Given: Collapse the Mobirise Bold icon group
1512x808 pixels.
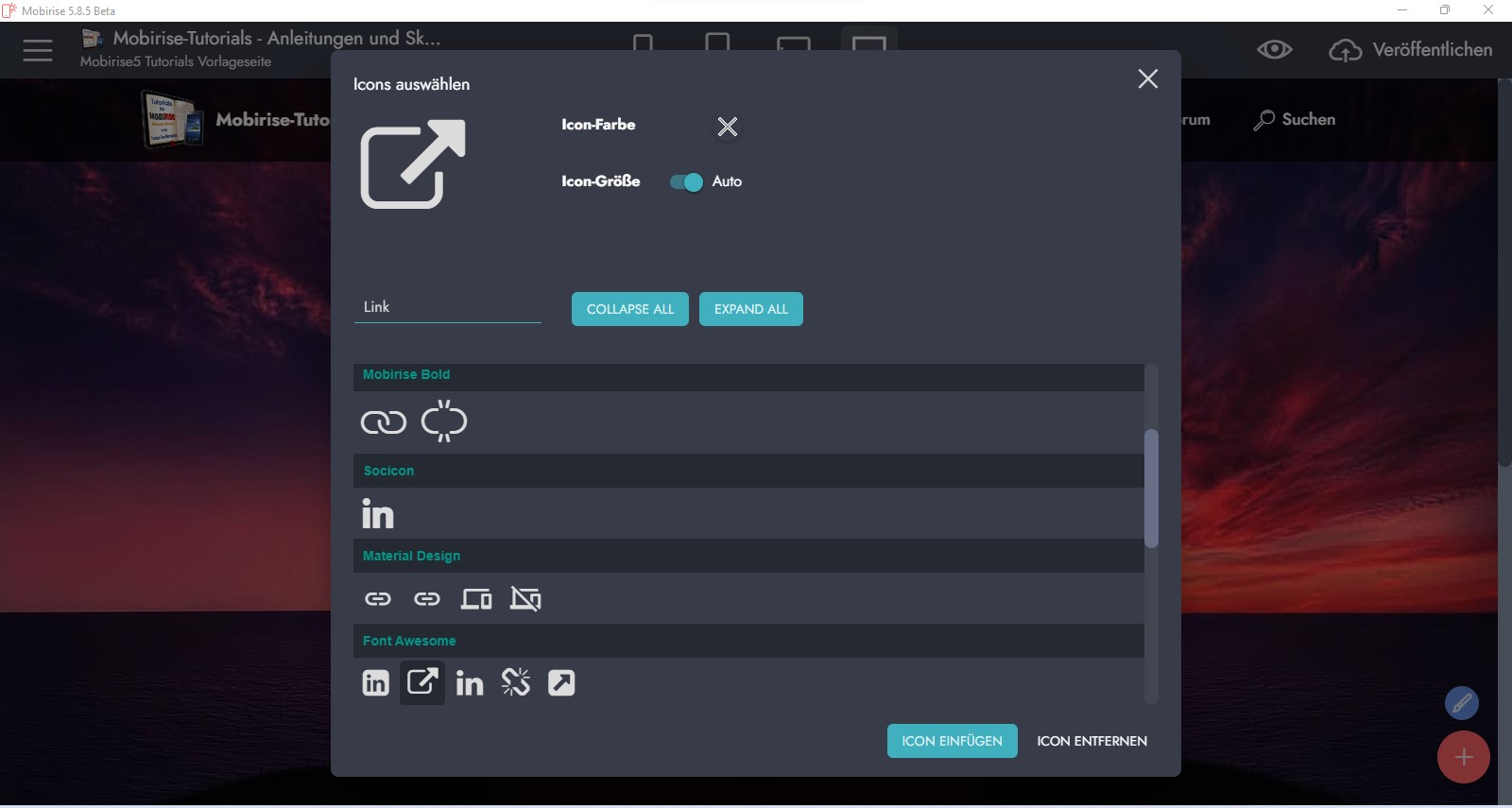Looking at the screenshot, I should (406, 375).
